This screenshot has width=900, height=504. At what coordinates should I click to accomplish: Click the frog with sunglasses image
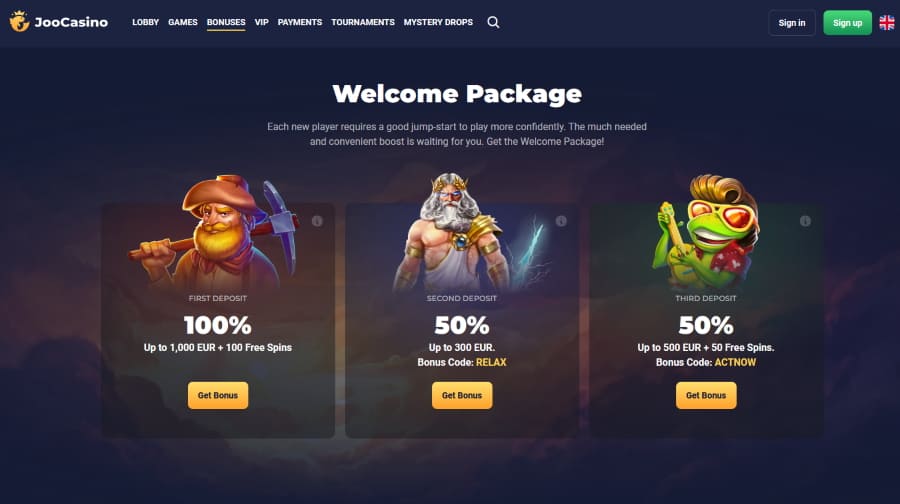click(707, 232)
